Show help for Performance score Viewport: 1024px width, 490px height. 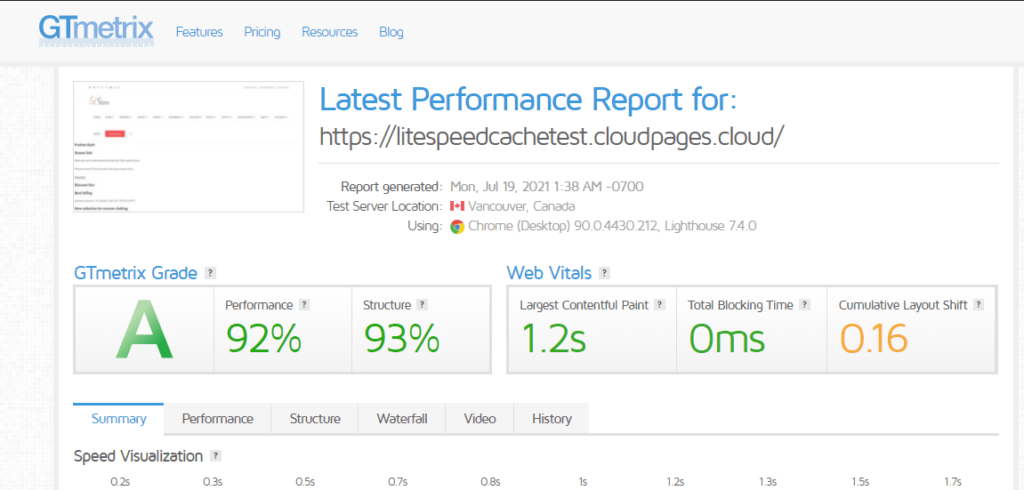(304, 304)
